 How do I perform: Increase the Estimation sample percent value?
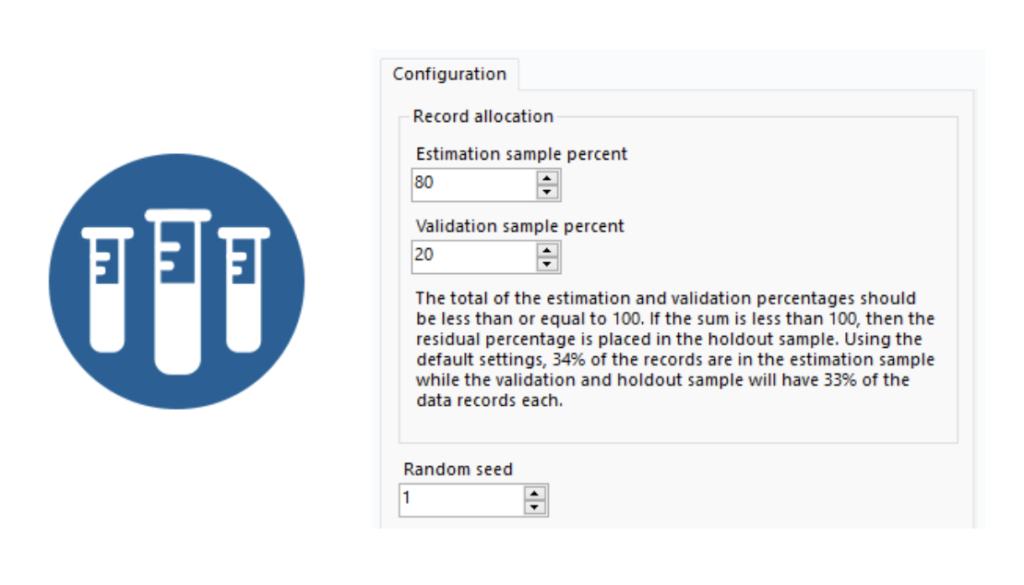pos(547,178)
